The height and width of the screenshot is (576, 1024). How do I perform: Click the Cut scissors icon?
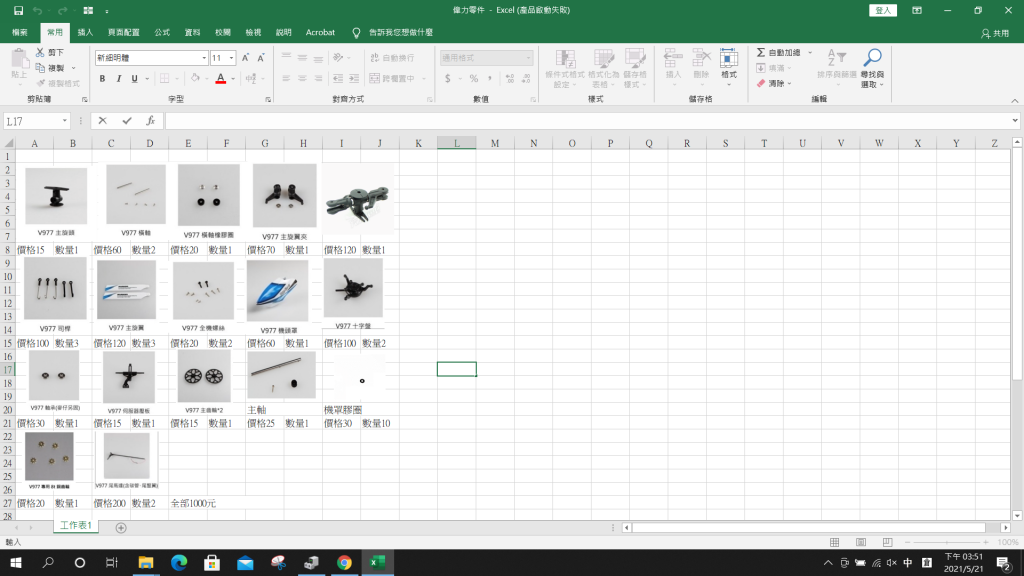40,52
